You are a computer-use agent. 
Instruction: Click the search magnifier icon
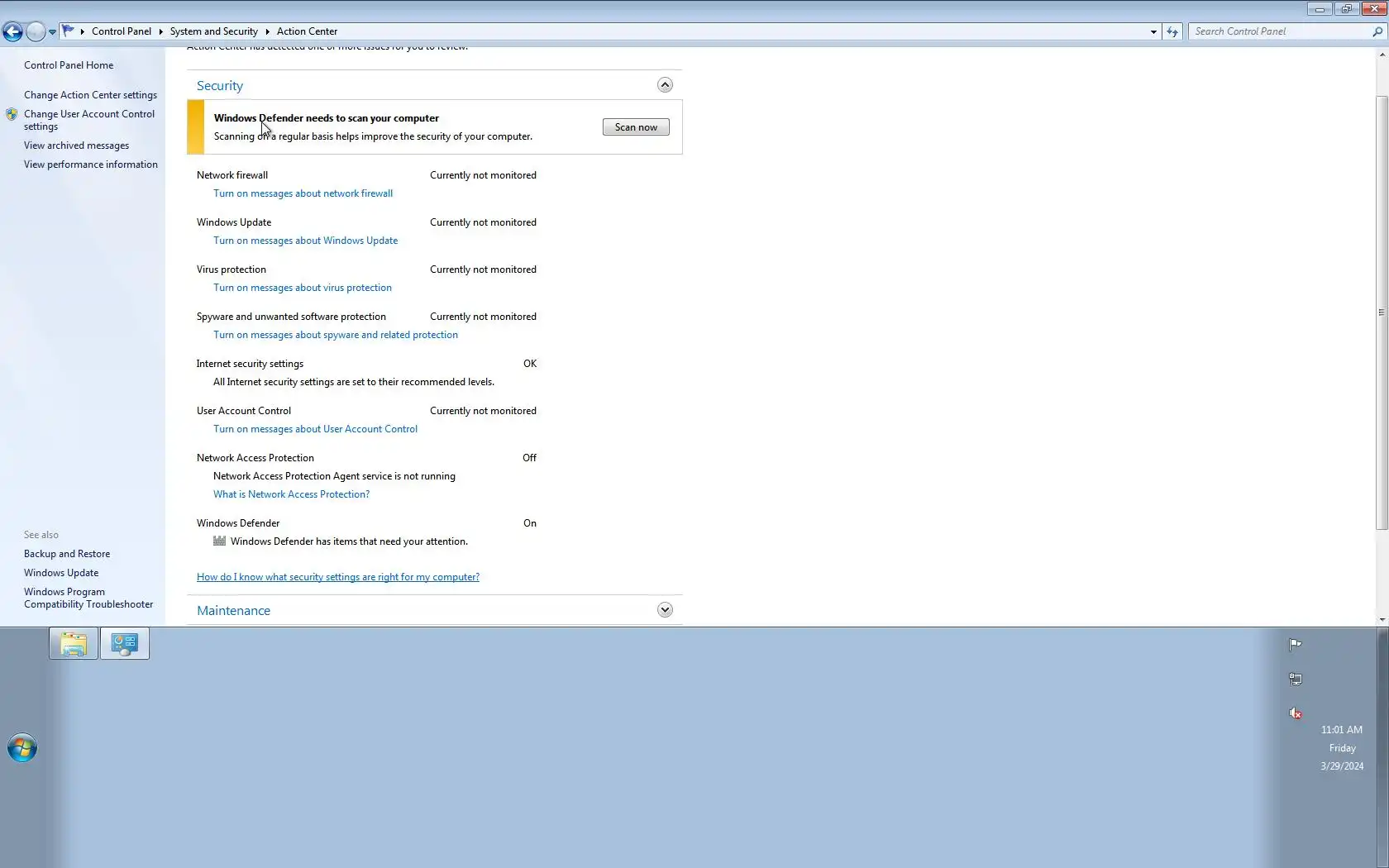coord(1377,31)
